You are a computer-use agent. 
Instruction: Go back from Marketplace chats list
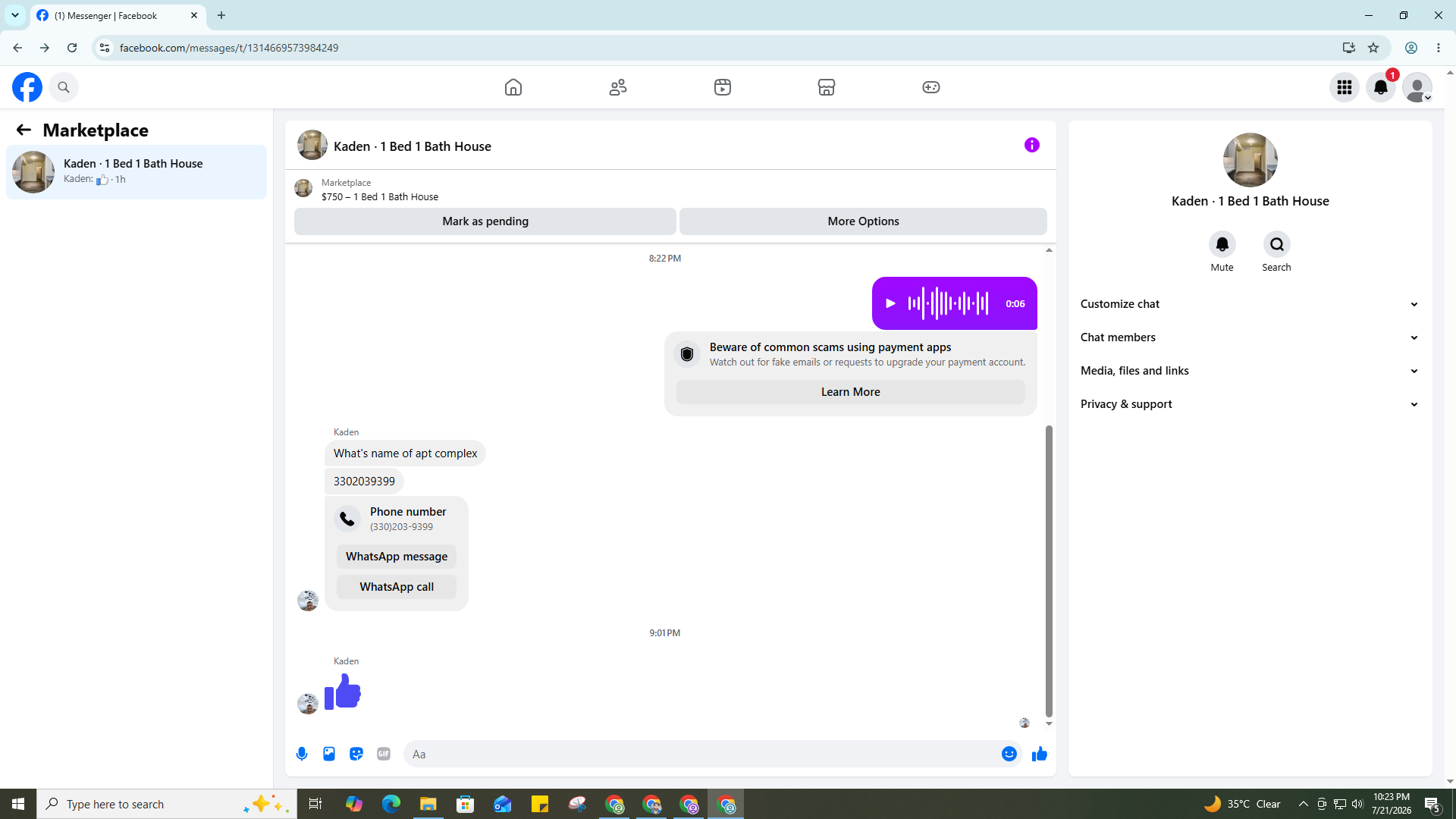(24, 130)
